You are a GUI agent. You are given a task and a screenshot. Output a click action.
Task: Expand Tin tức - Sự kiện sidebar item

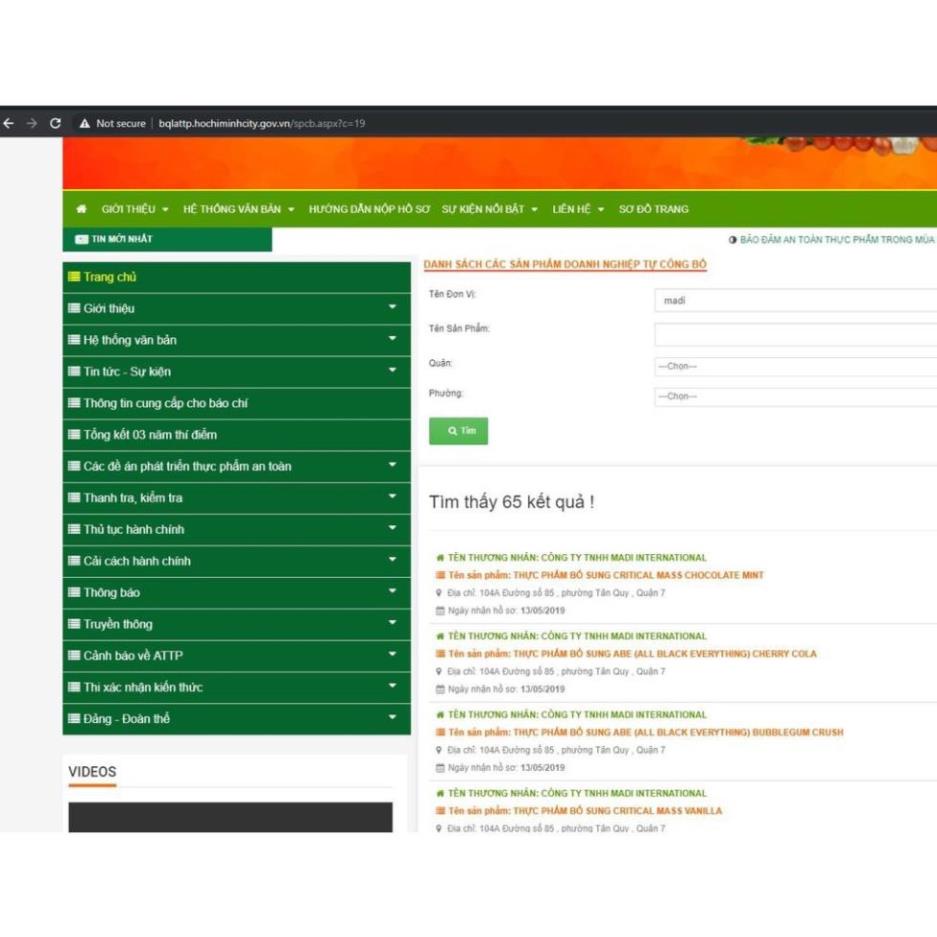point(392,371)
